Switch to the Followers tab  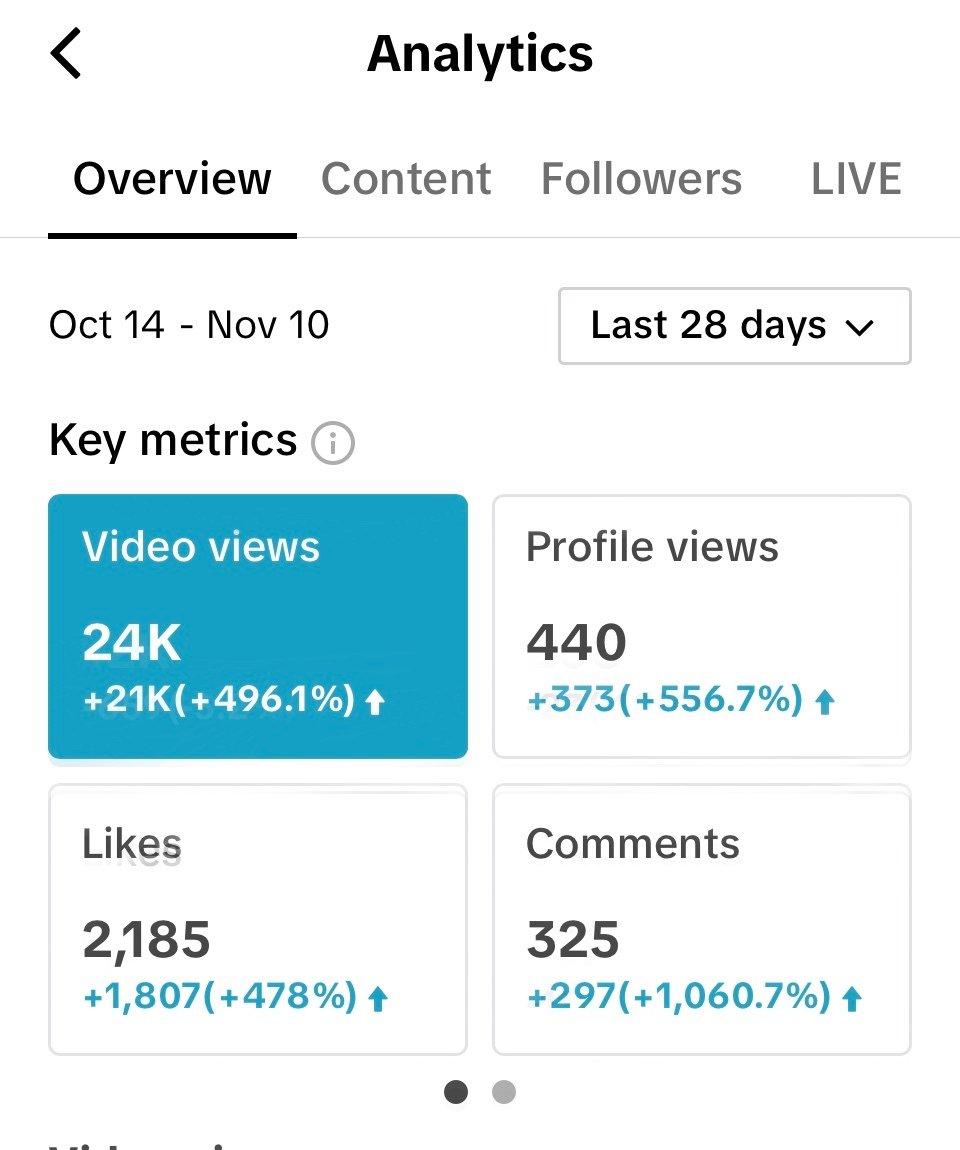[x=641, y=179]
